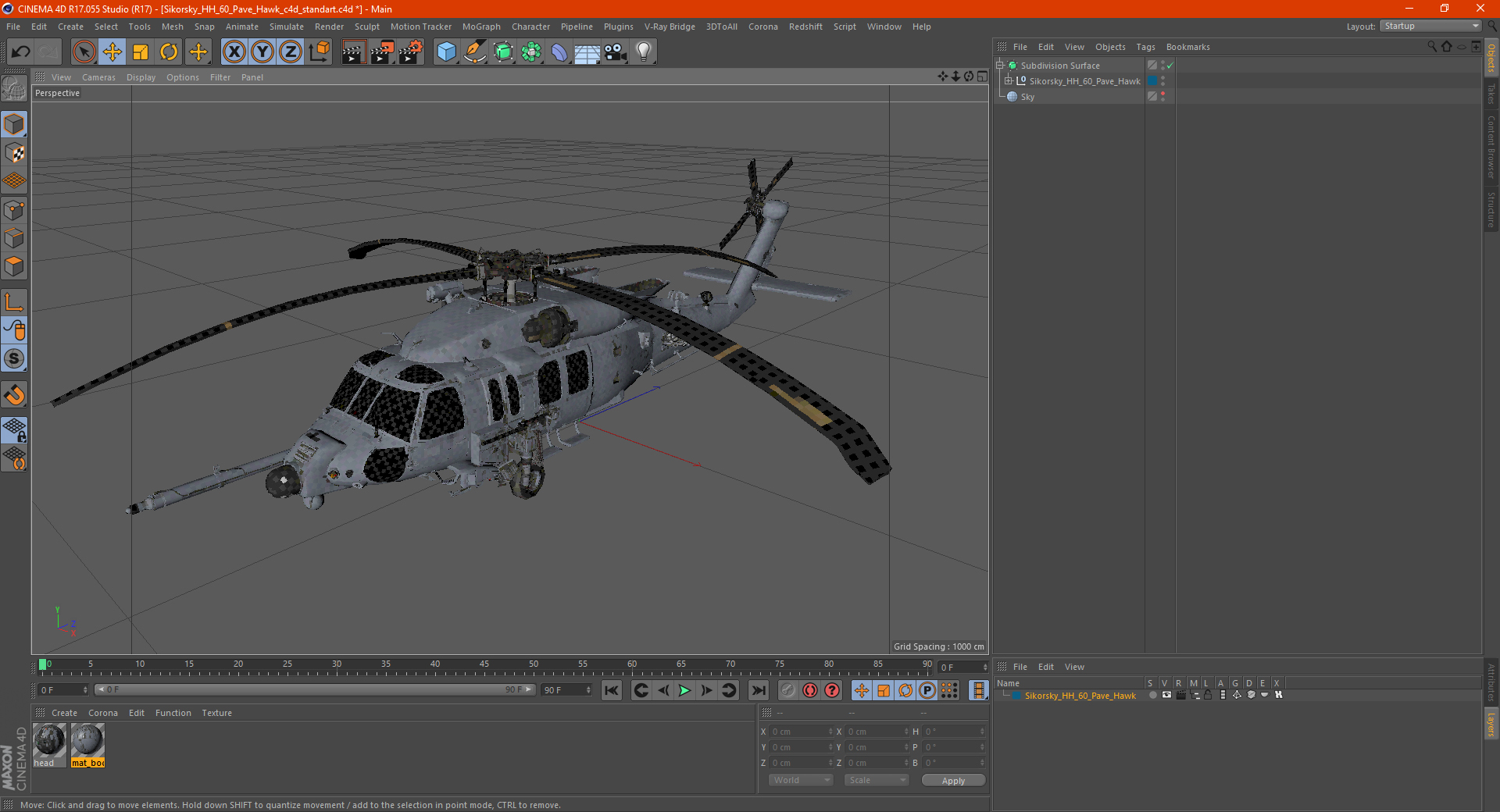
Task: Open the Render menu
Action: (329, 27)
